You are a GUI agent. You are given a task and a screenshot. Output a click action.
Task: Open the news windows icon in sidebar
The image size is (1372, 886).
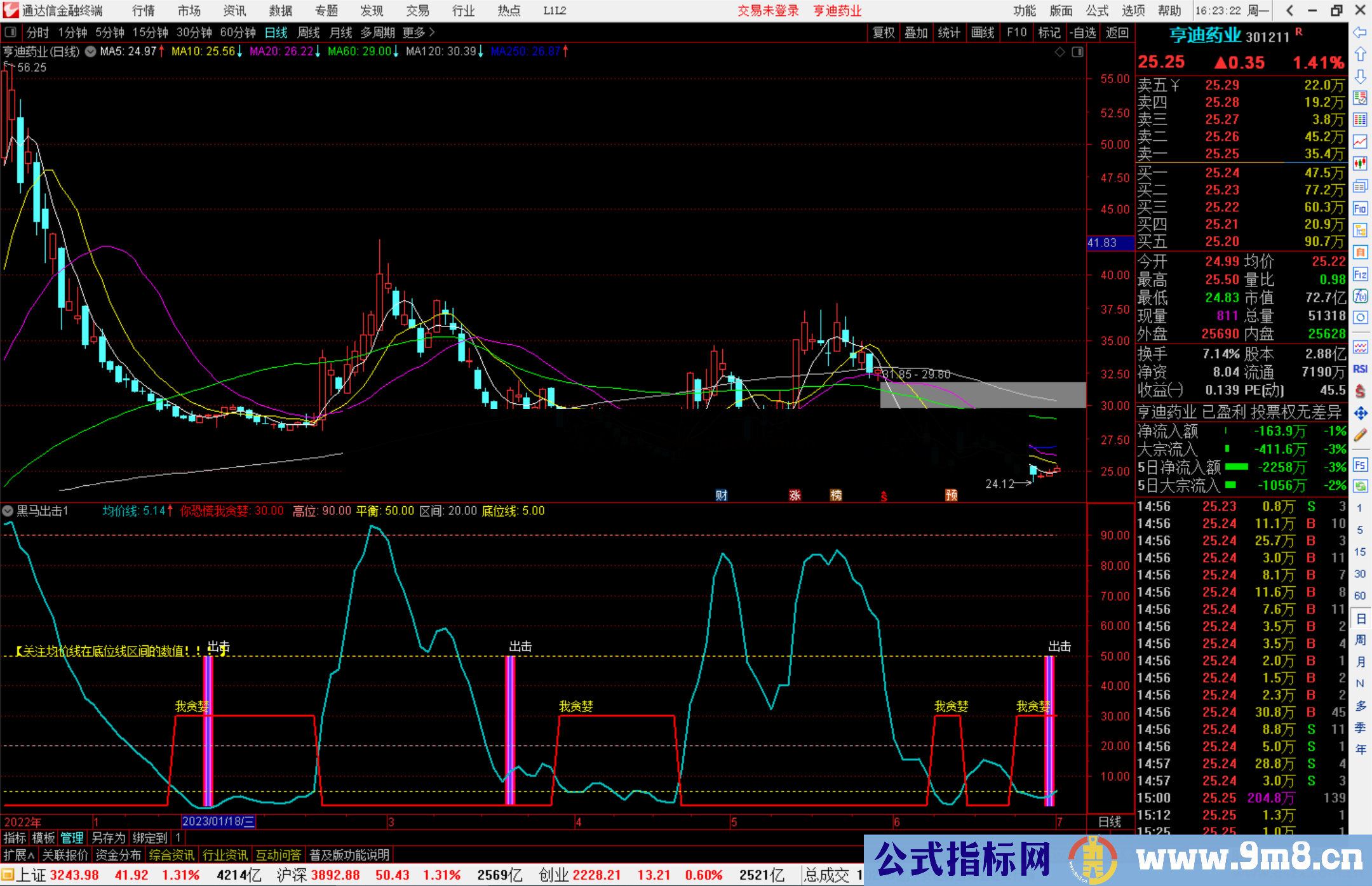[x=1360, y=186]
